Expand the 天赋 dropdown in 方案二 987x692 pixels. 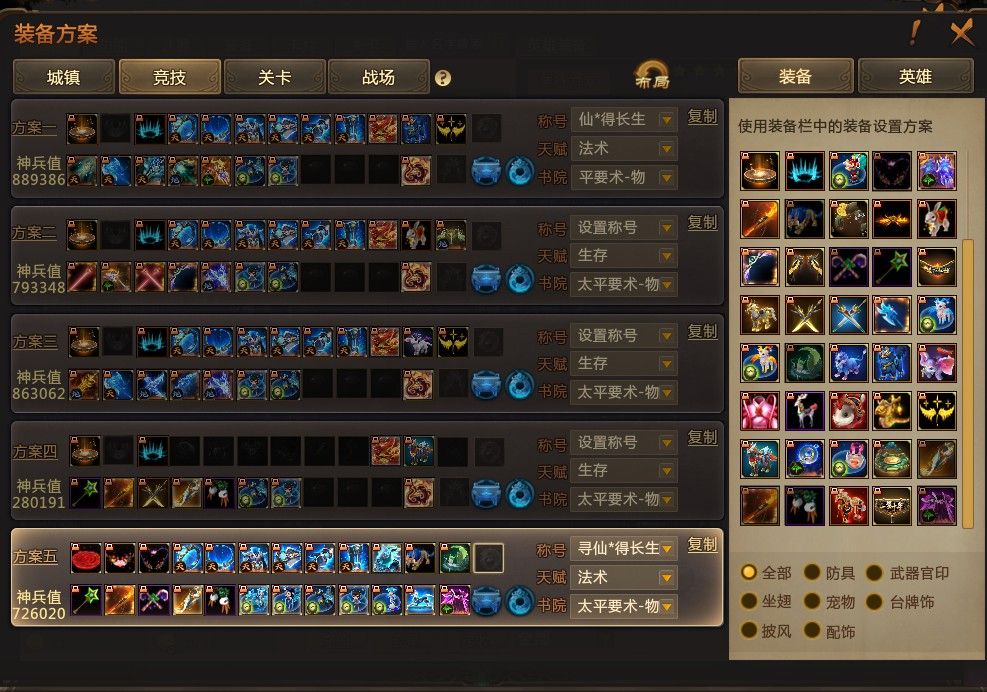624,256
